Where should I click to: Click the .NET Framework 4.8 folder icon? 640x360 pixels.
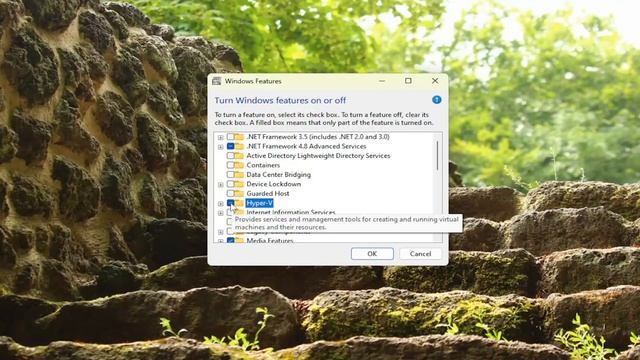click(239, 146)
